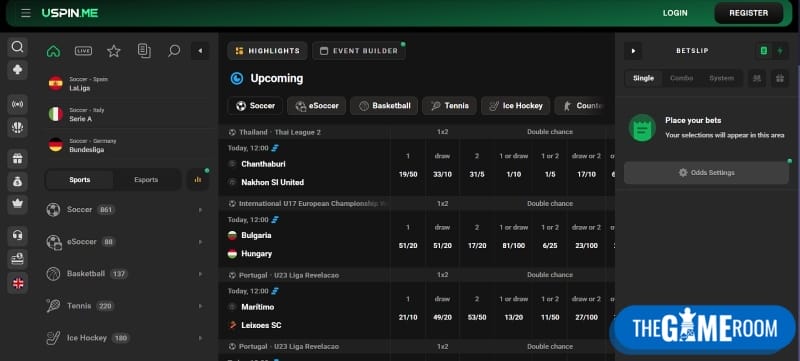
Task: Click the green betslip ticket icon
Action: click(x=764, y=50)
